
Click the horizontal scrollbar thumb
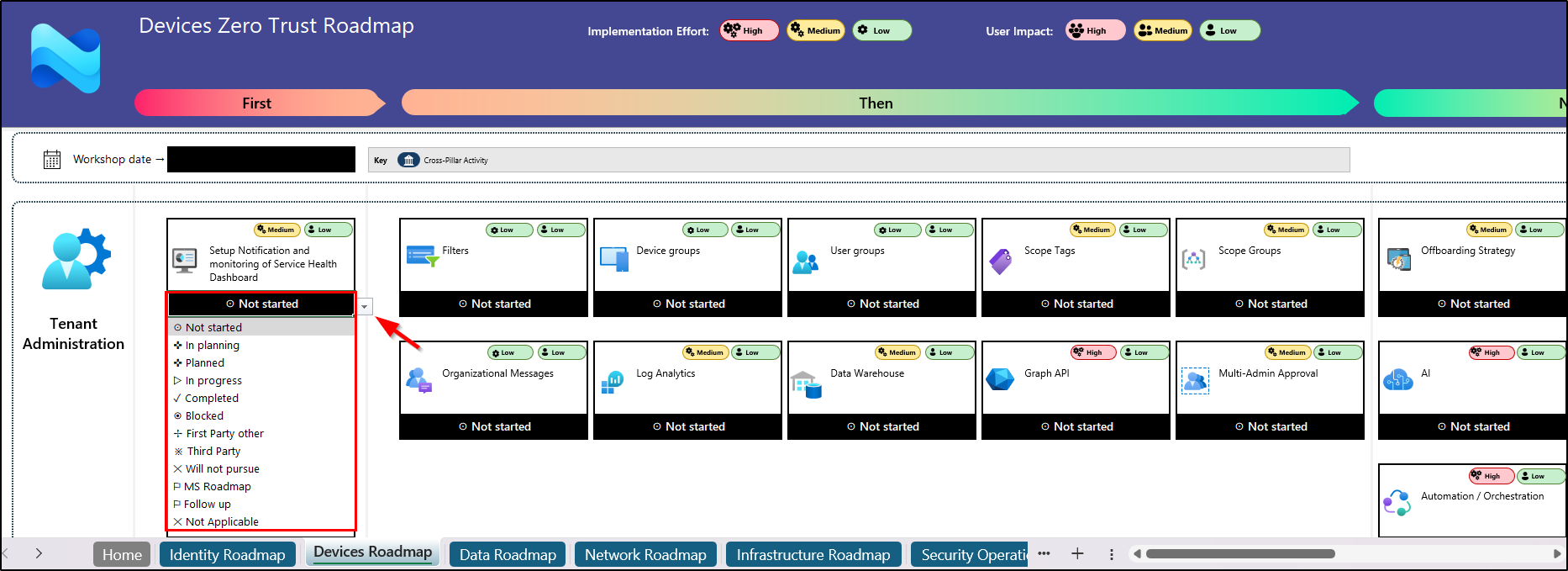click(x=1240, y=553)
